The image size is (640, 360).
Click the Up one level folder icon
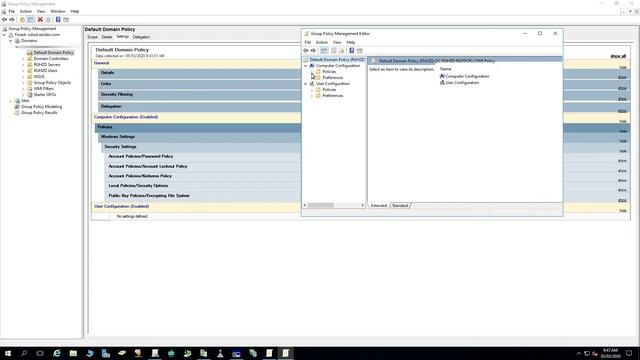[22, 20]
